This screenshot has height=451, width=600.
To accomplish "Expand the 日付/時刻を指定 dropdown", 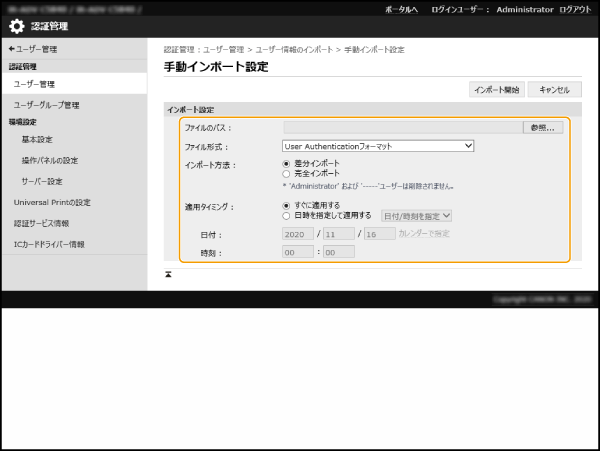I will (x=417, y=214).
